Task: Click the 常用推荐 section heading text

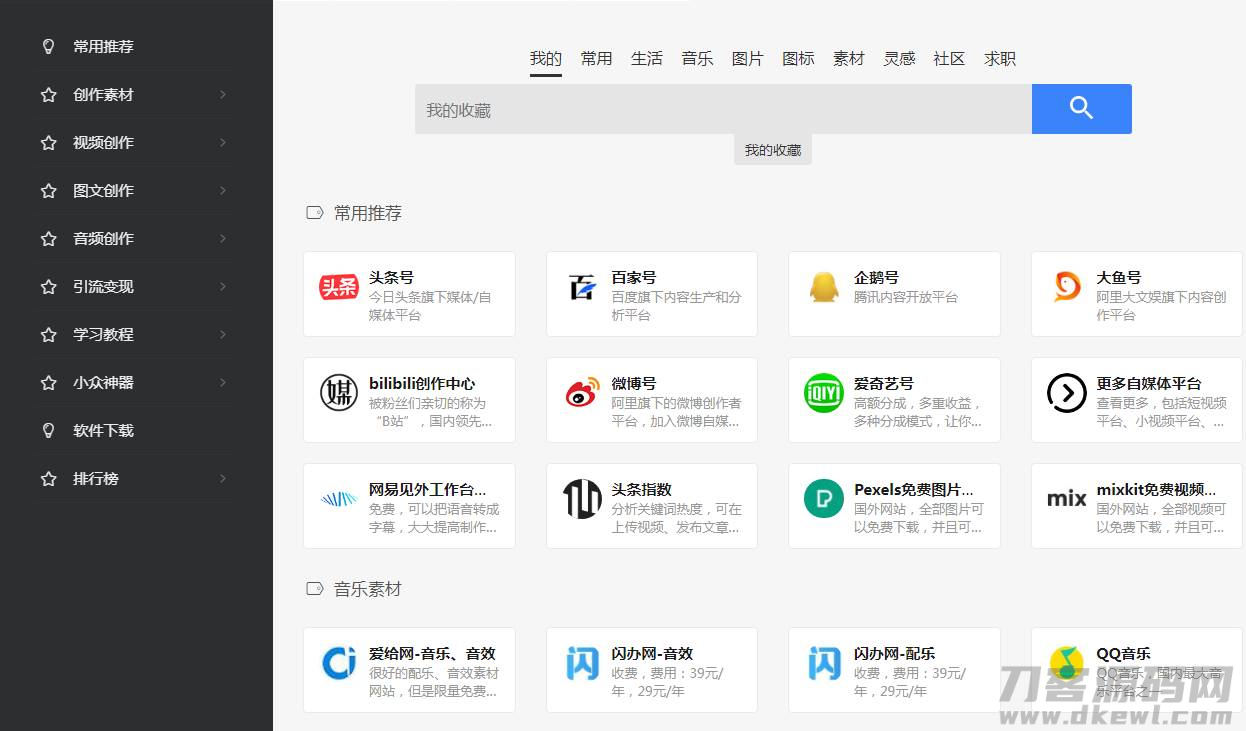Action: [x=368, y=213]
